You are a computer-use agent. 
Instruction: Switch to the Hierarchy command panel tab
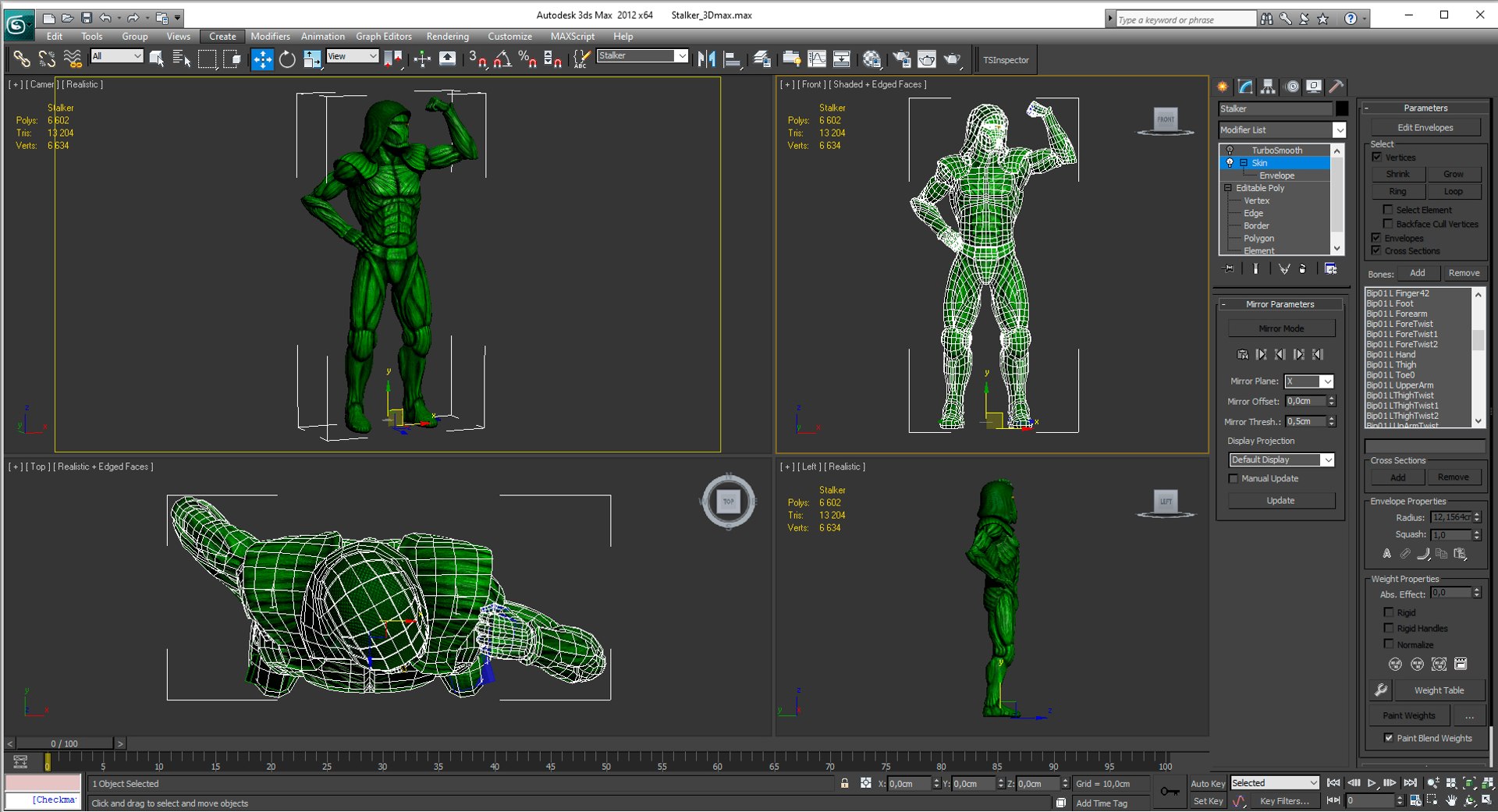(1268, 87)
